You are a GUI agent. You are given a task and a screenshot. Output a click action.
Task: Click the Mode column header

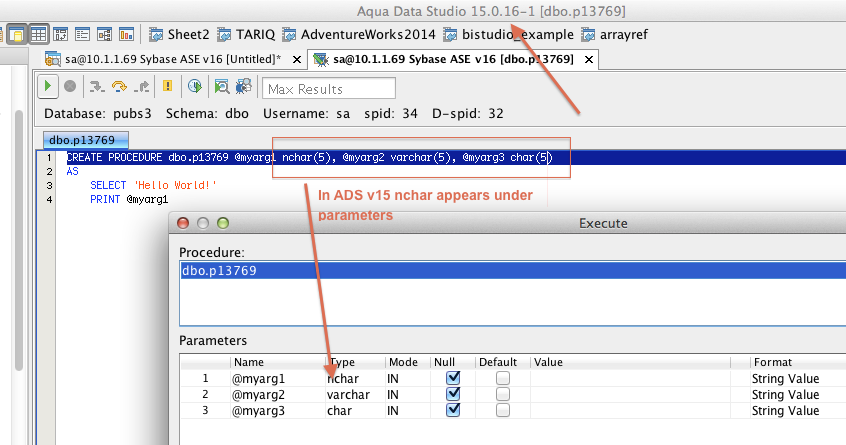pos(407,362)
